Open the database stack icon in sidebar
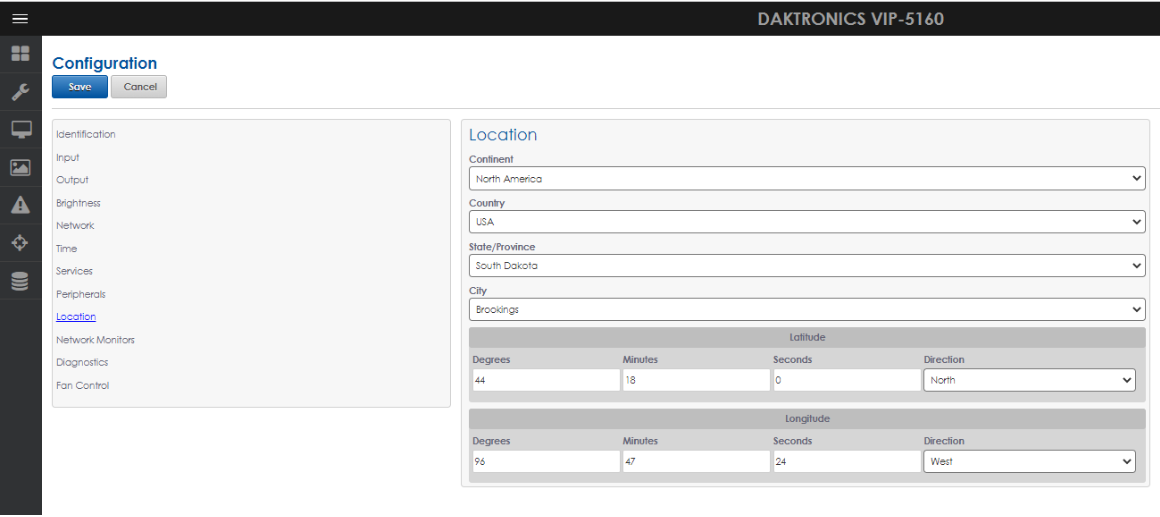The height and width of the screenshot is (517, 1160). [20, 282]
